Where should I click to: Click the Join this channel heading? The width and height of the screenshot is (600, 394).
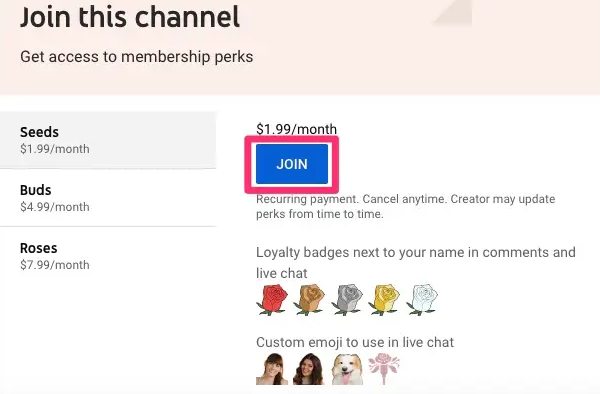(130, 17)
